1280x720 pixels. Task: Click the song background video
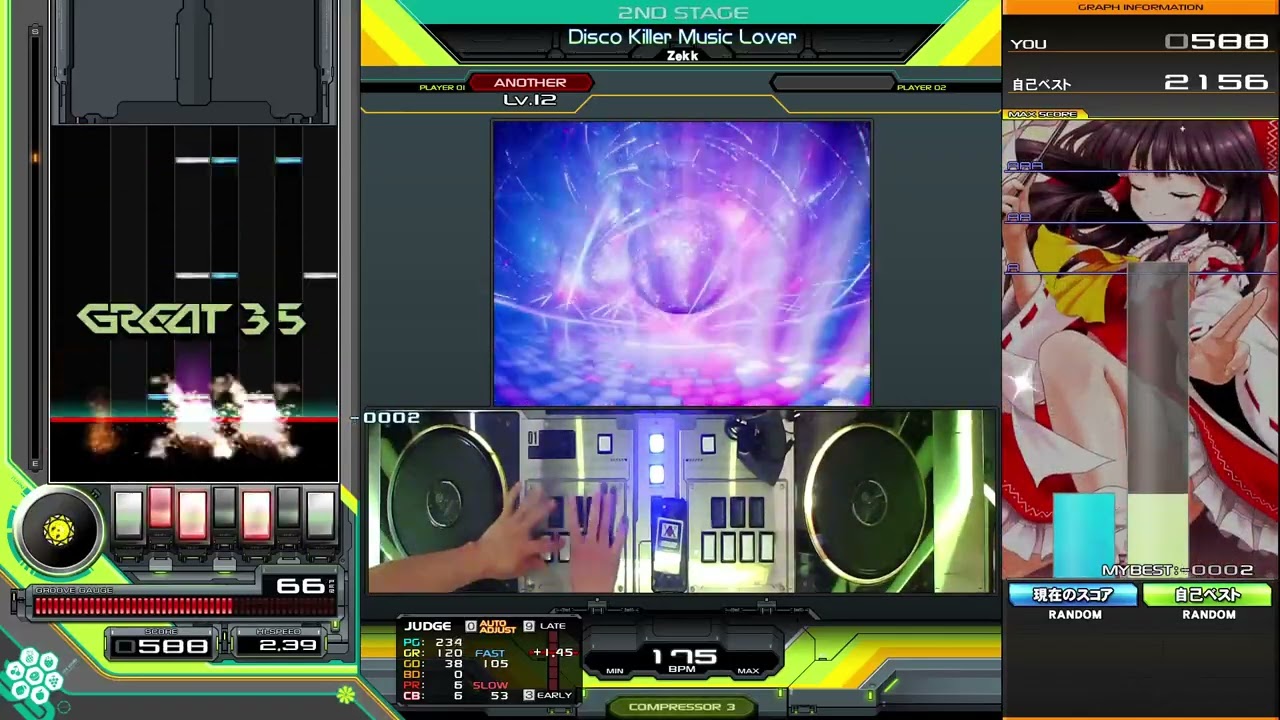coord(681,264)
